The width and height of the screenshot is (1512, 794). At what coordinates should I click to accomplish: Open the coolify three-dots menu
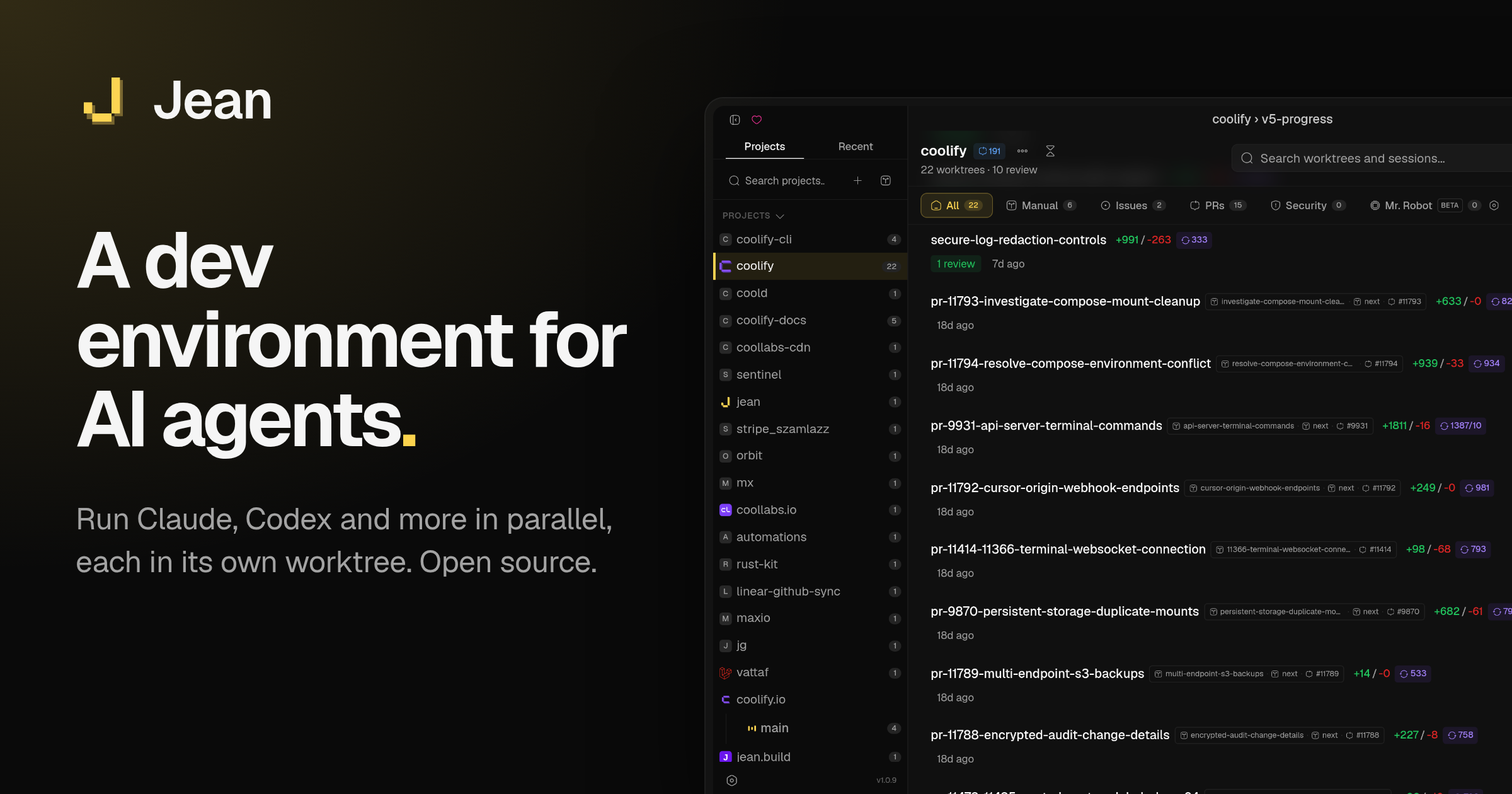1022,151
